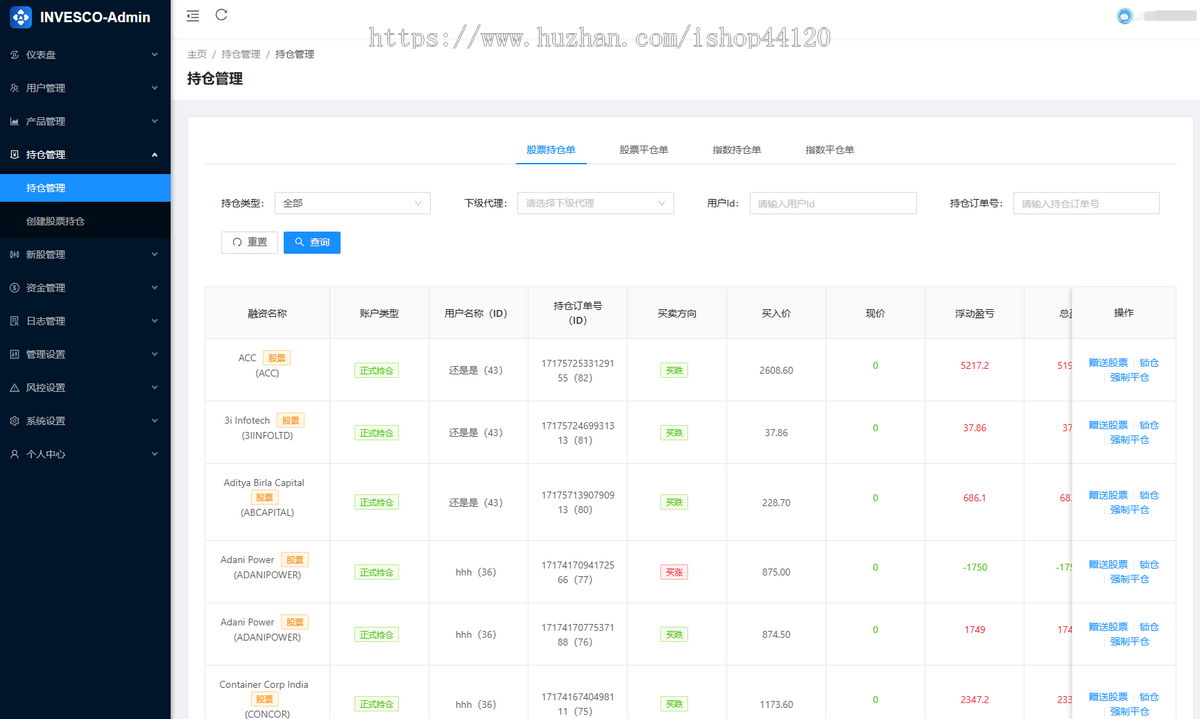1200x719 pixels.
Task: Expand the 用户管理 menu chevron
Action: [x=155, y=88]
